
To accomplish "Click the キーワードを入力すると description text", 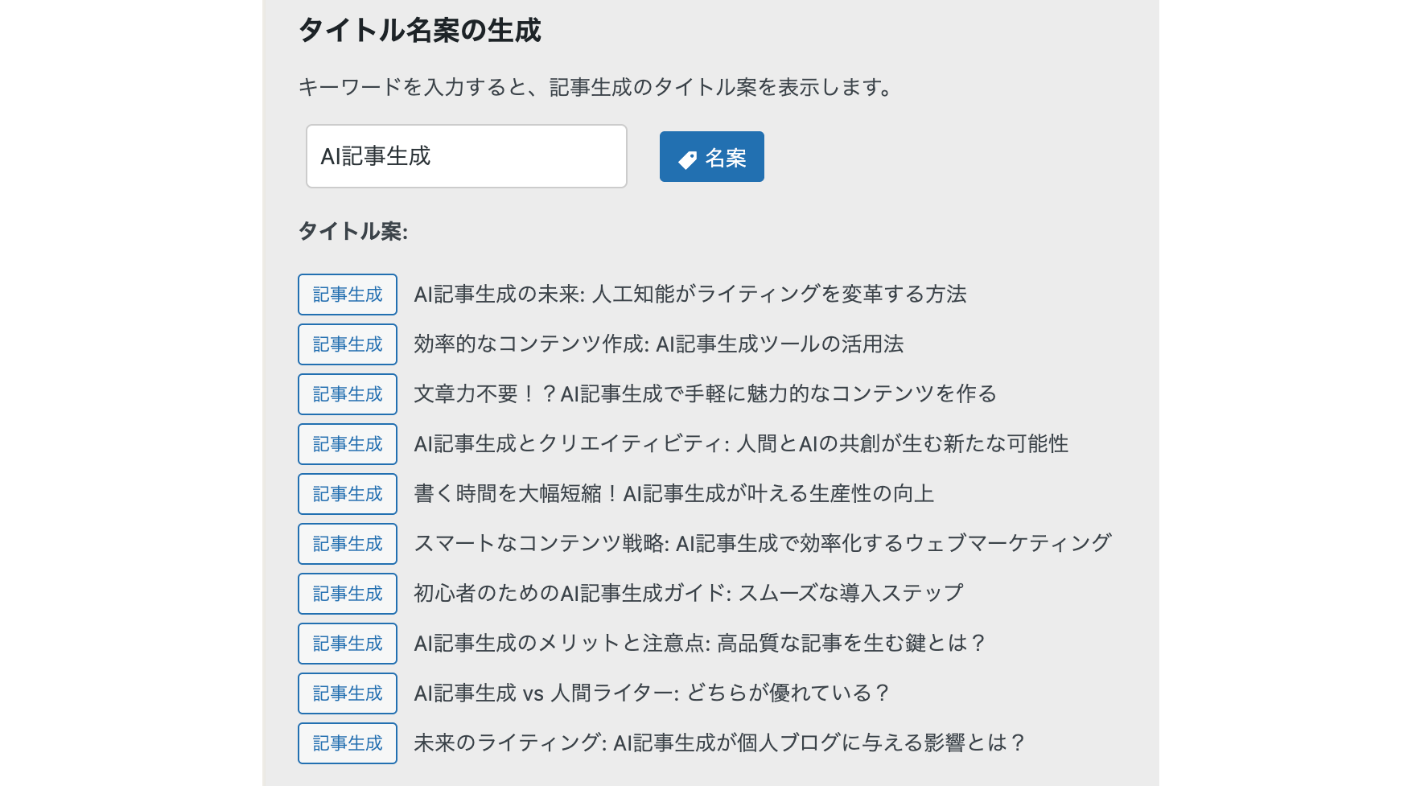I will [595, 88].
